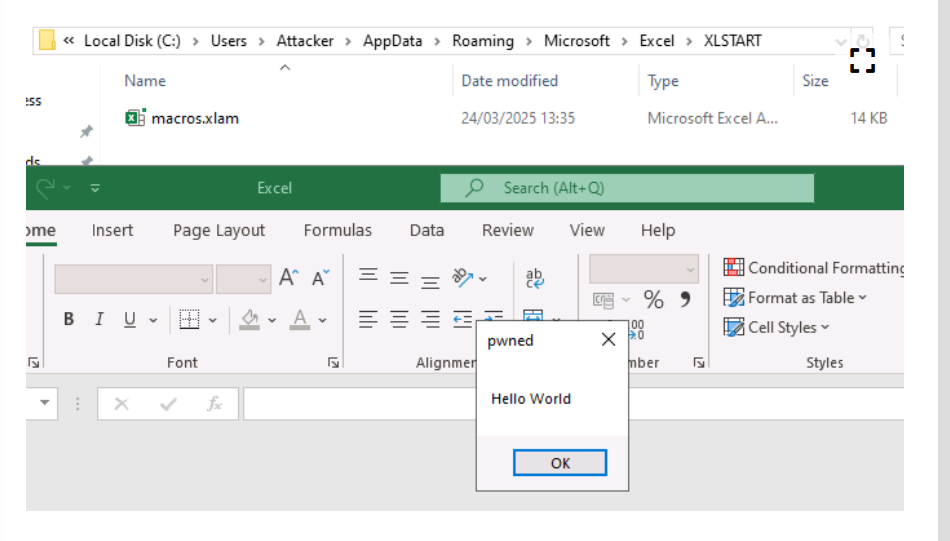Close the pwned message box
The height and width of the screenshot is (541, 950).
click(x=608, y=340)
